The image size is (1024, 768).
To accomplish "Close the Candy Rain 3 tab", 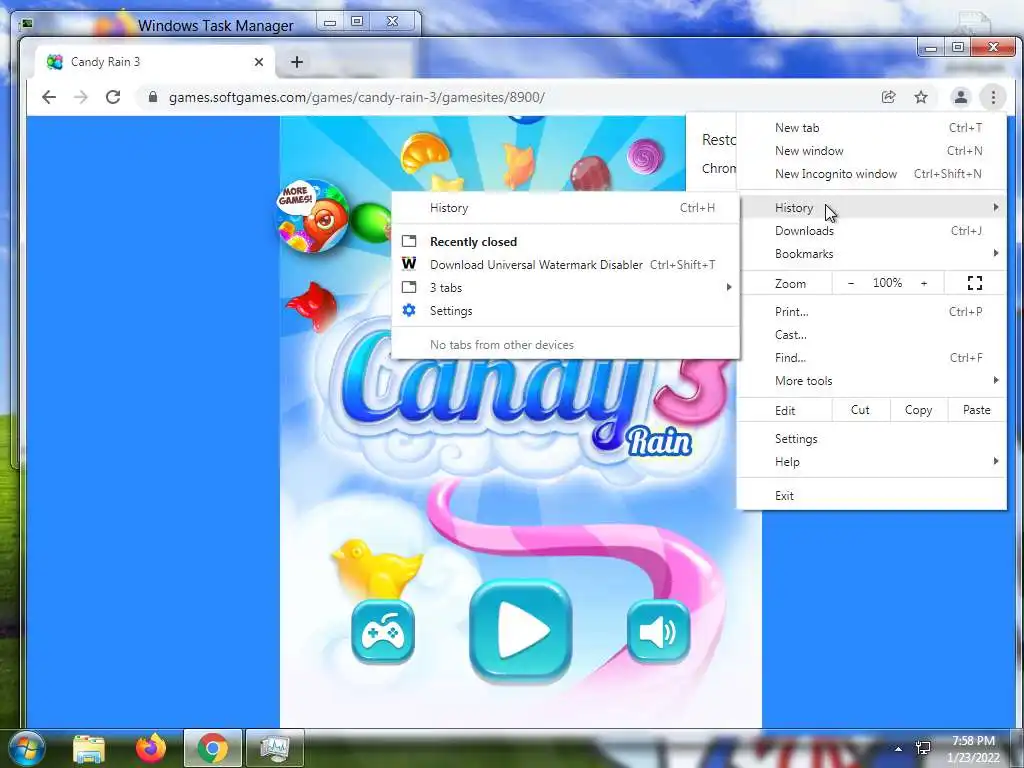I will [x=259, y=62].
